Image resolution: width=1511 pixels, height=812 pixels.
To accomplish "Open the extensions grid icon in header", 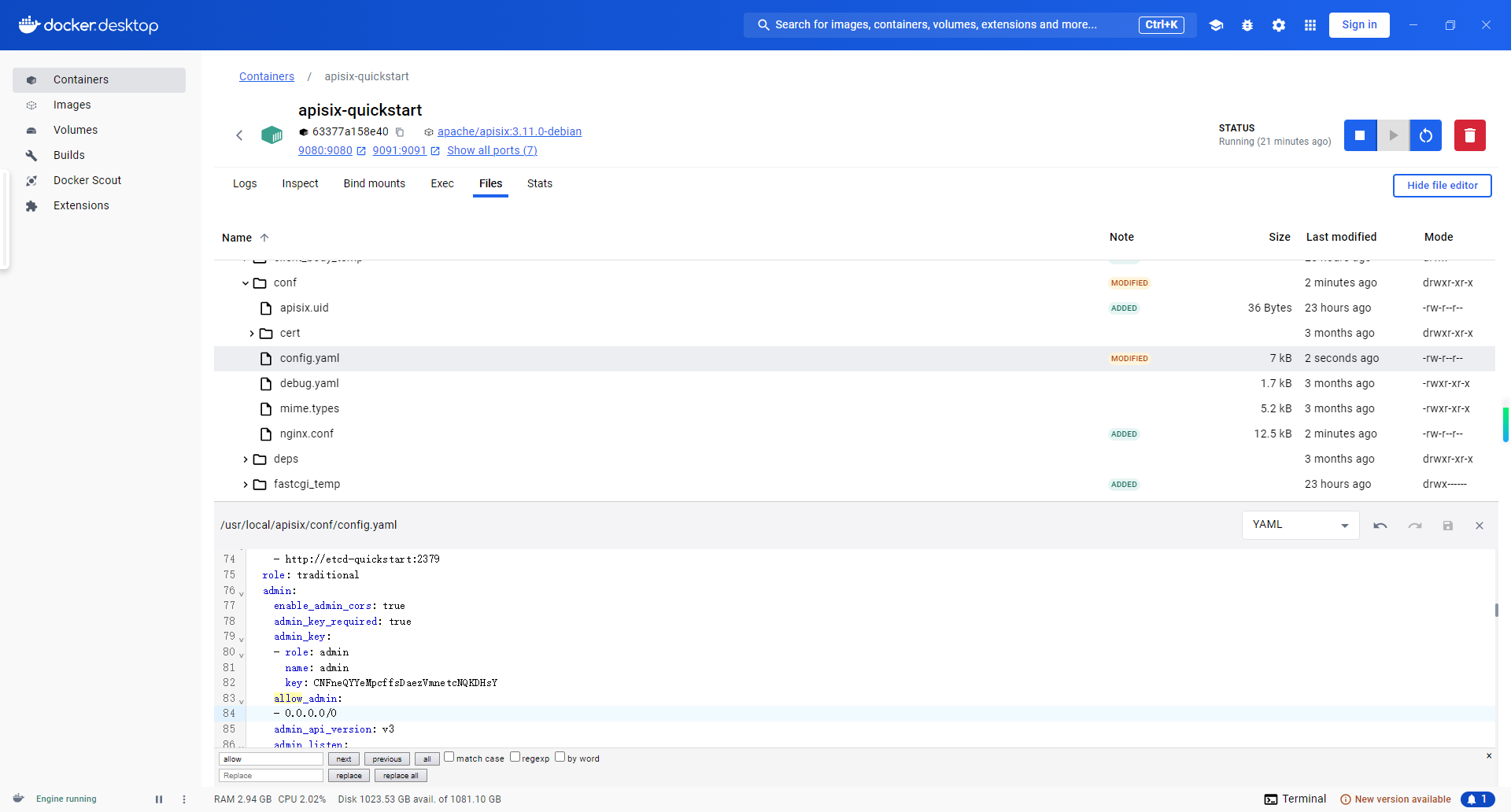I will [1310, 25].
